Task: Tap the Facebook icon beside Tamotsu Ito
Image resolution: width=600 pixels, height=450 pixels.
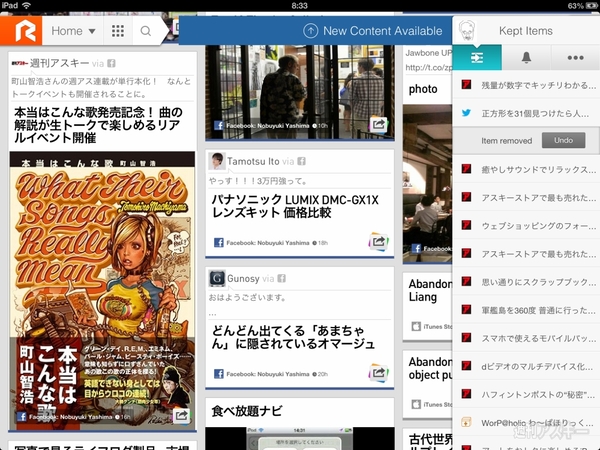Action: 302,161
